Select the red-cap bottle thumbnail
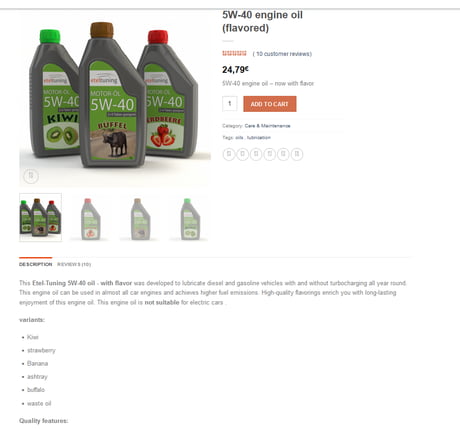Viewport: 460px width, 430px height. click(90, 219)
